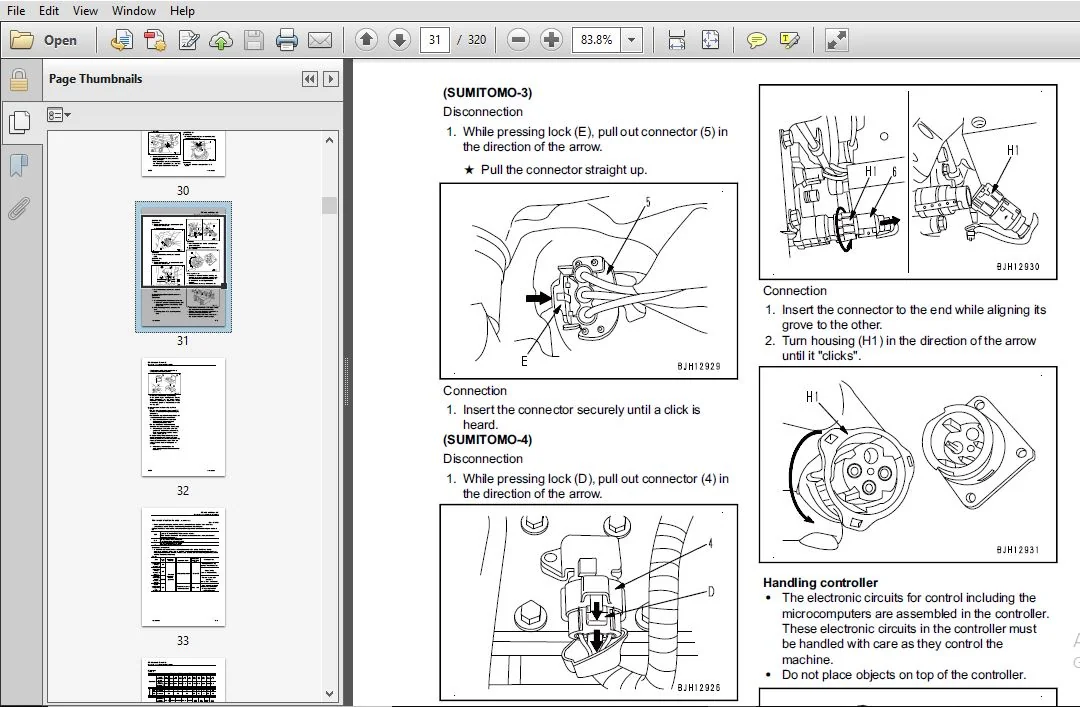
Task: Toggle read mode full screen icon
Action: point(837,40)
